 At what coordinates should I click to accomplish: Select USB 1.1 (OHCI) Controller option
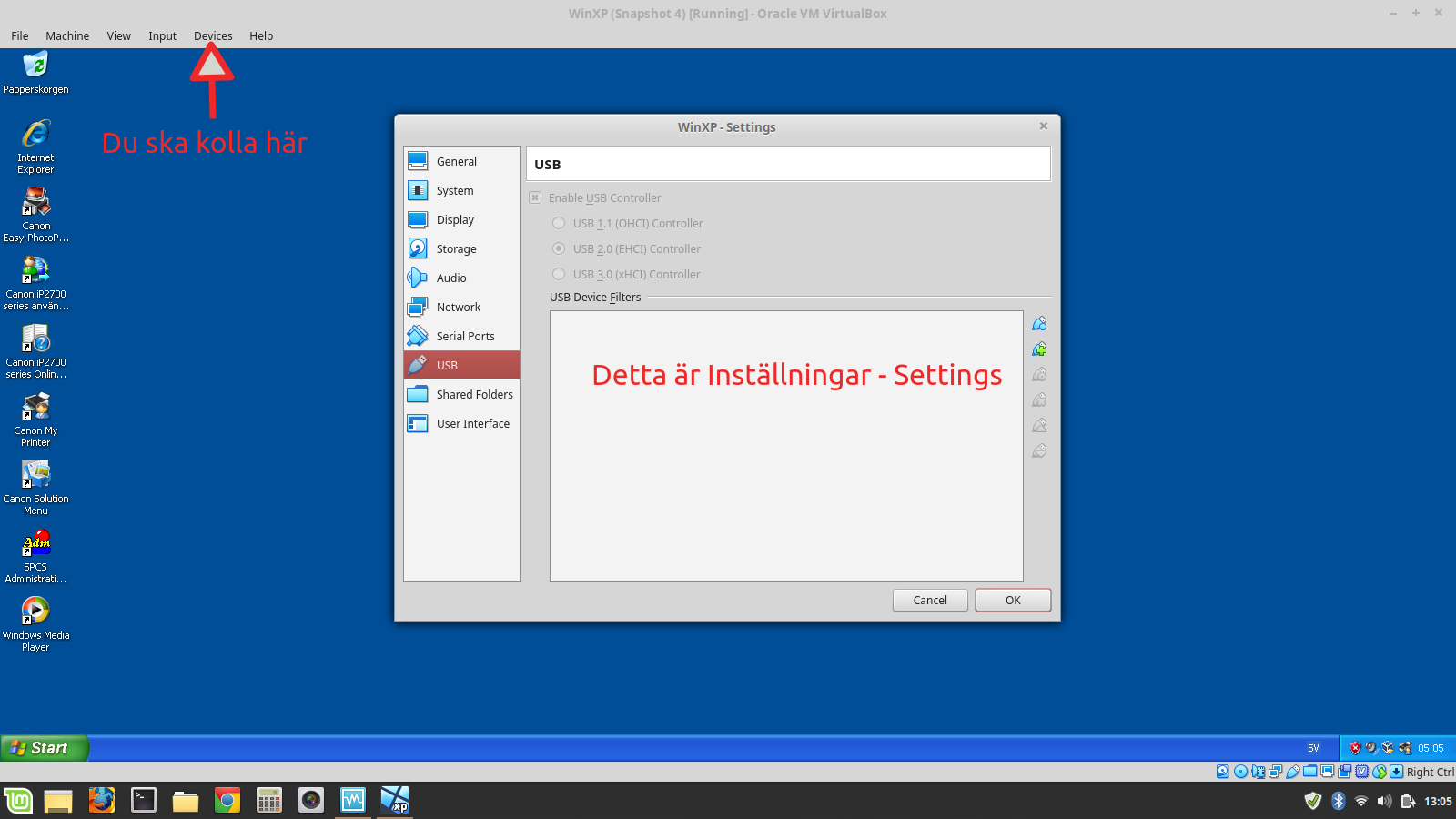click(x=559, y=224)
